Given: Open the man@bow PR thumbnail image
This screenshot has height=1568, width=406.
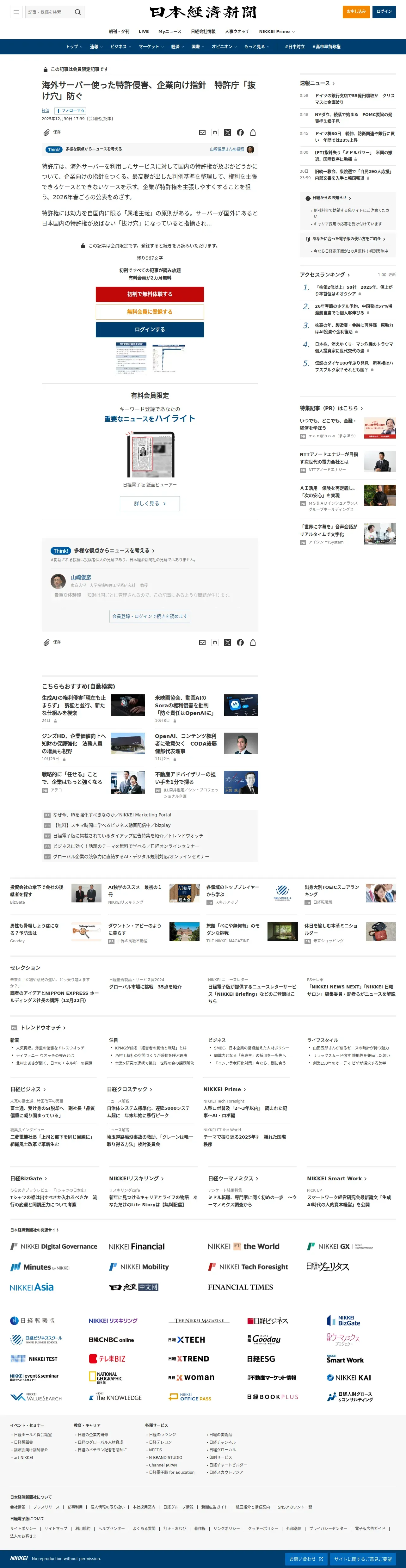Looking at the screenshot, I should (380, 428).
